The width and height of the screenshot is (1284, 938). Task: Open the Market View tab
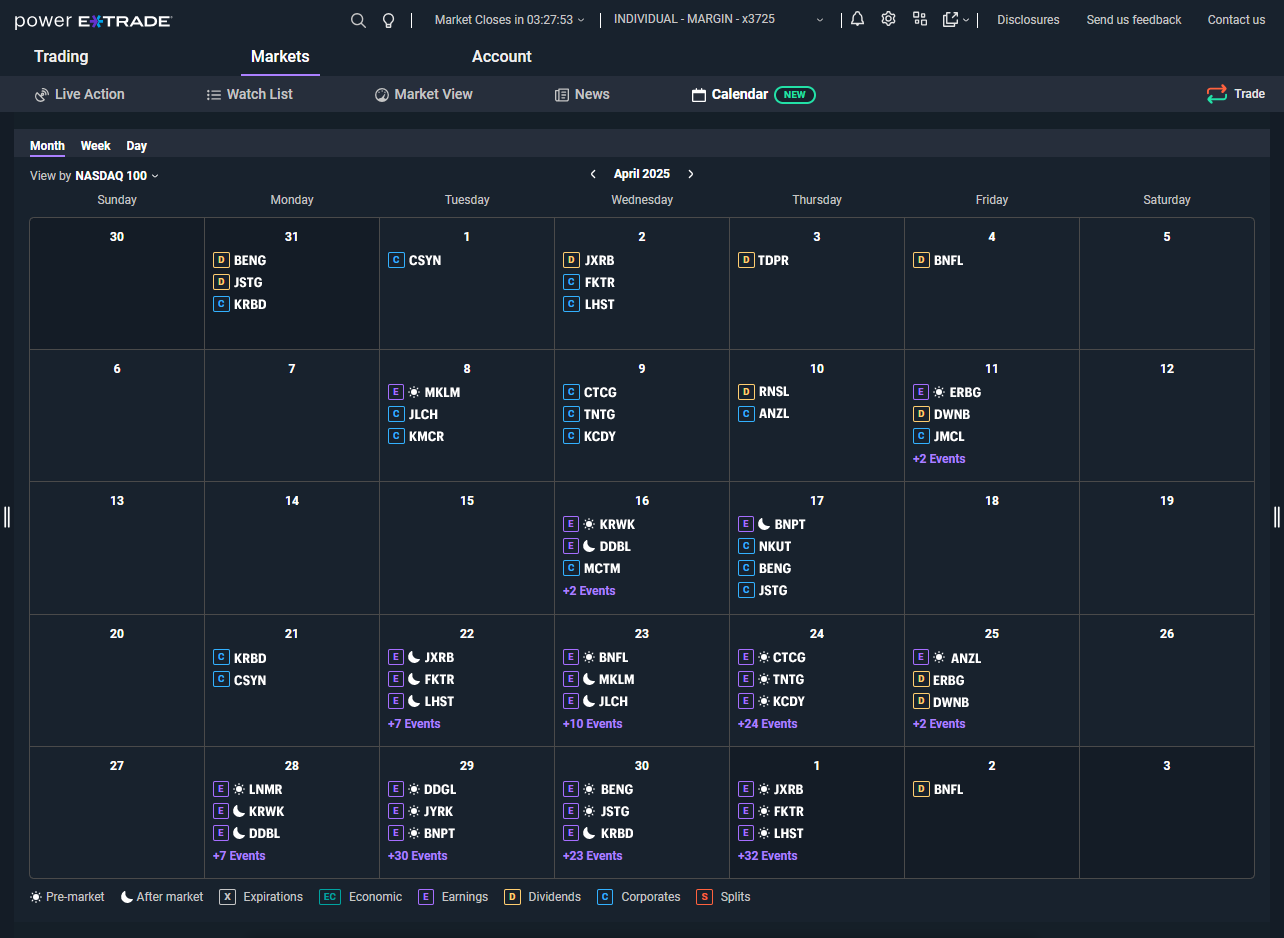click(424, 94)
